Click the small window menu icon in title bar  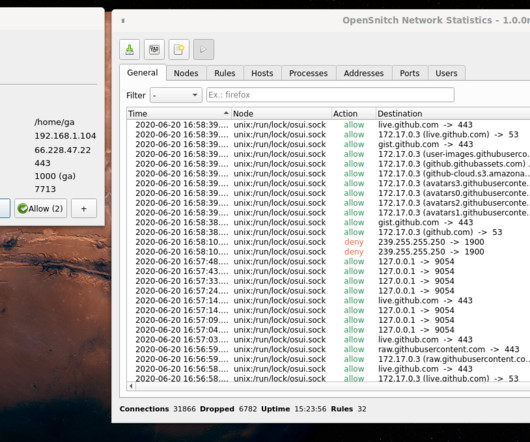[x=123, y=21]
